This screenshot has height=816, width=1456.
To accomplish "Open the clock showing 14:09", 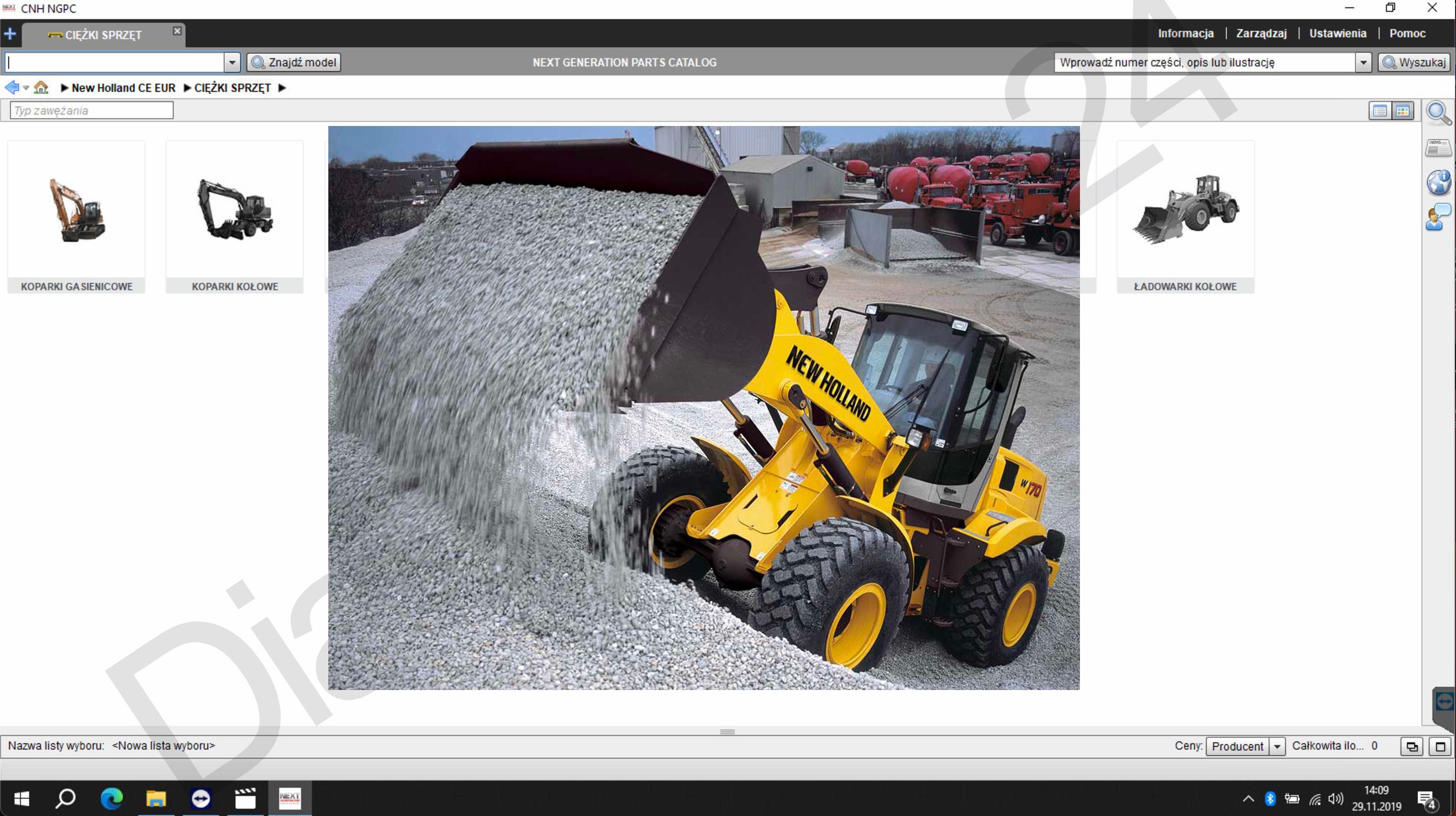I will (1376, 798).
